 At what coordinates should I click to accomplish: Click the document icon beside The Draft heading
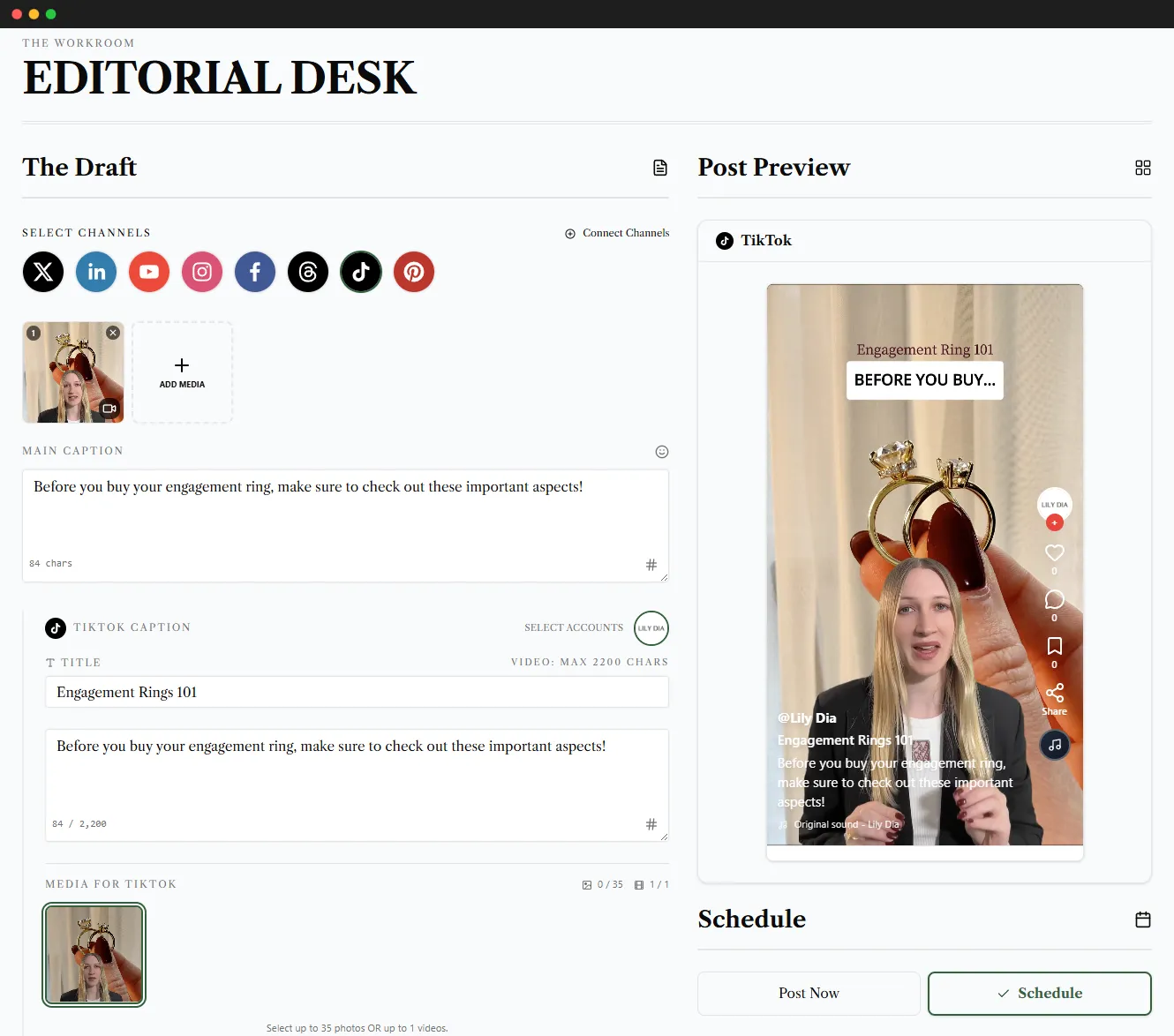[x=659, y=168]
